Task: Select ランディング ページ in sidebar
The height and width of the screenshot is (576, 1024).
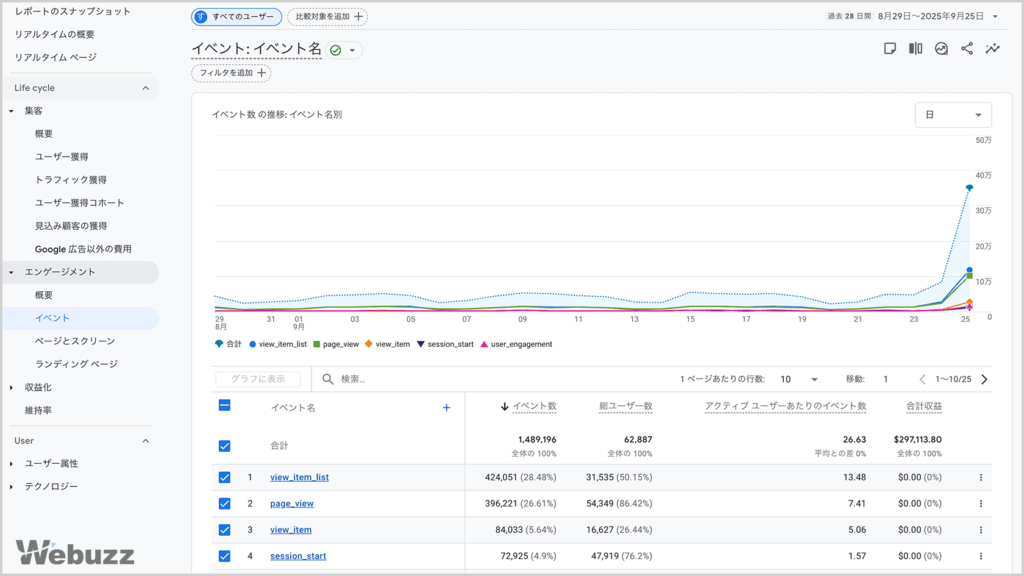Action: coord(76,364)
